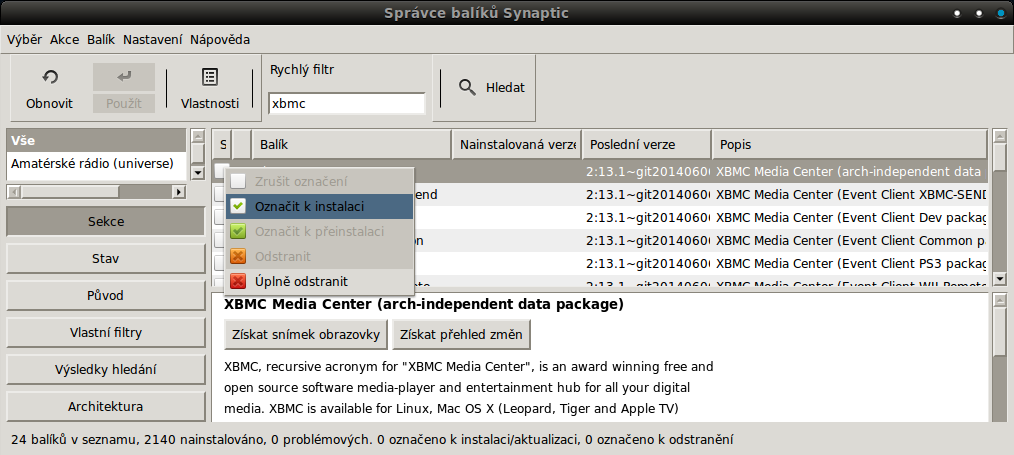
Task: Click Získat přehled změn button
Action: click(461, 335)
